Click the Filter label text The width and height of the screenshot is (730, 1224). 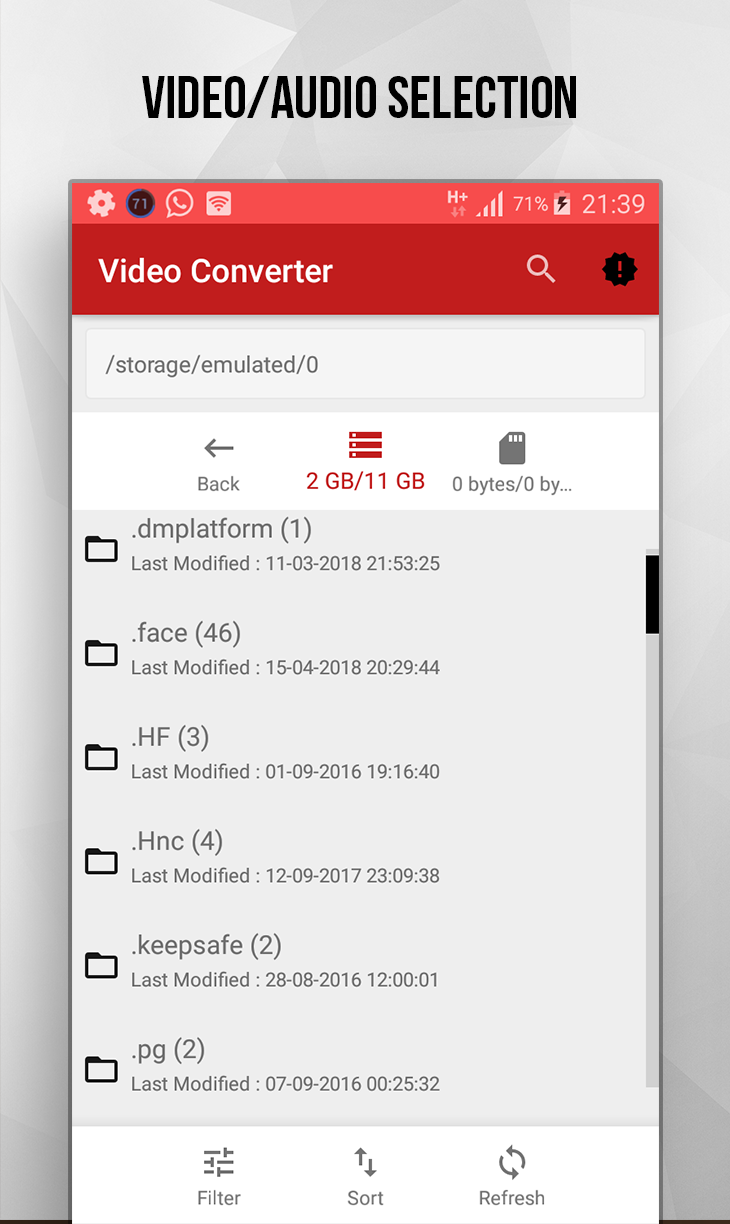[x=218, y=1198]
